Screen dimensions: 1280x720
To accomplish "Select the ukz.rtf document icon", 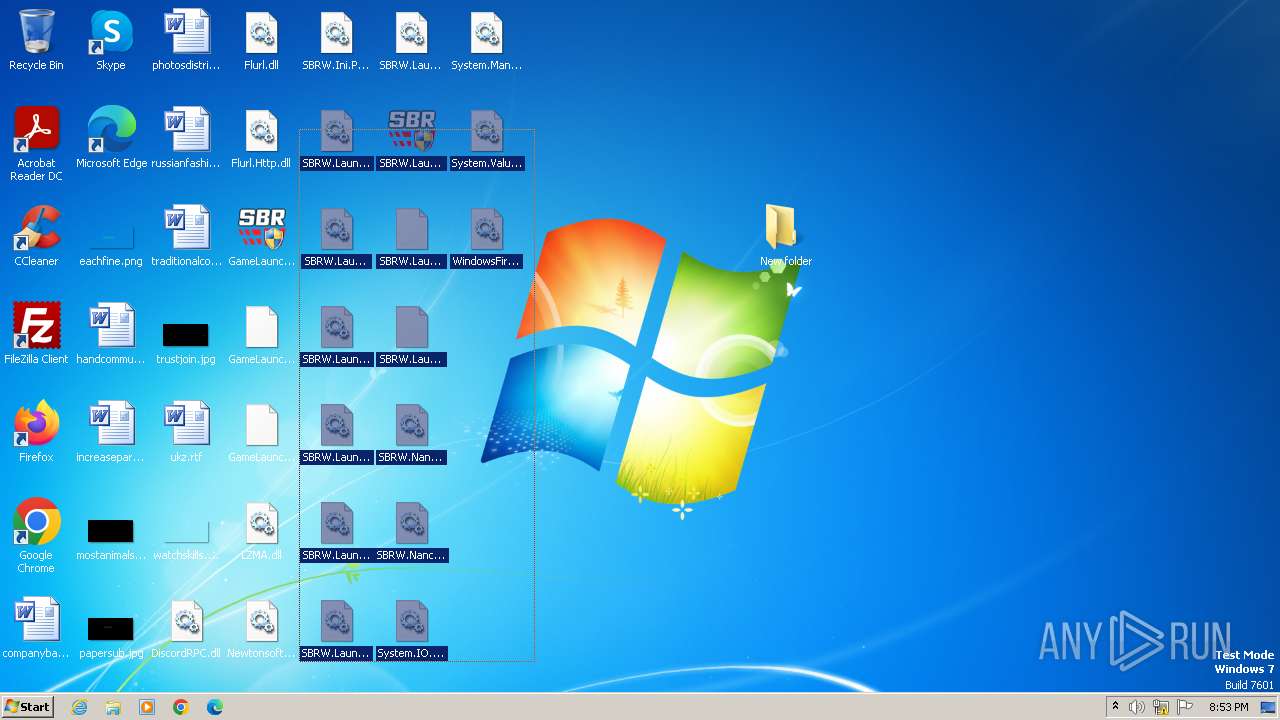I will click(186, 433).
